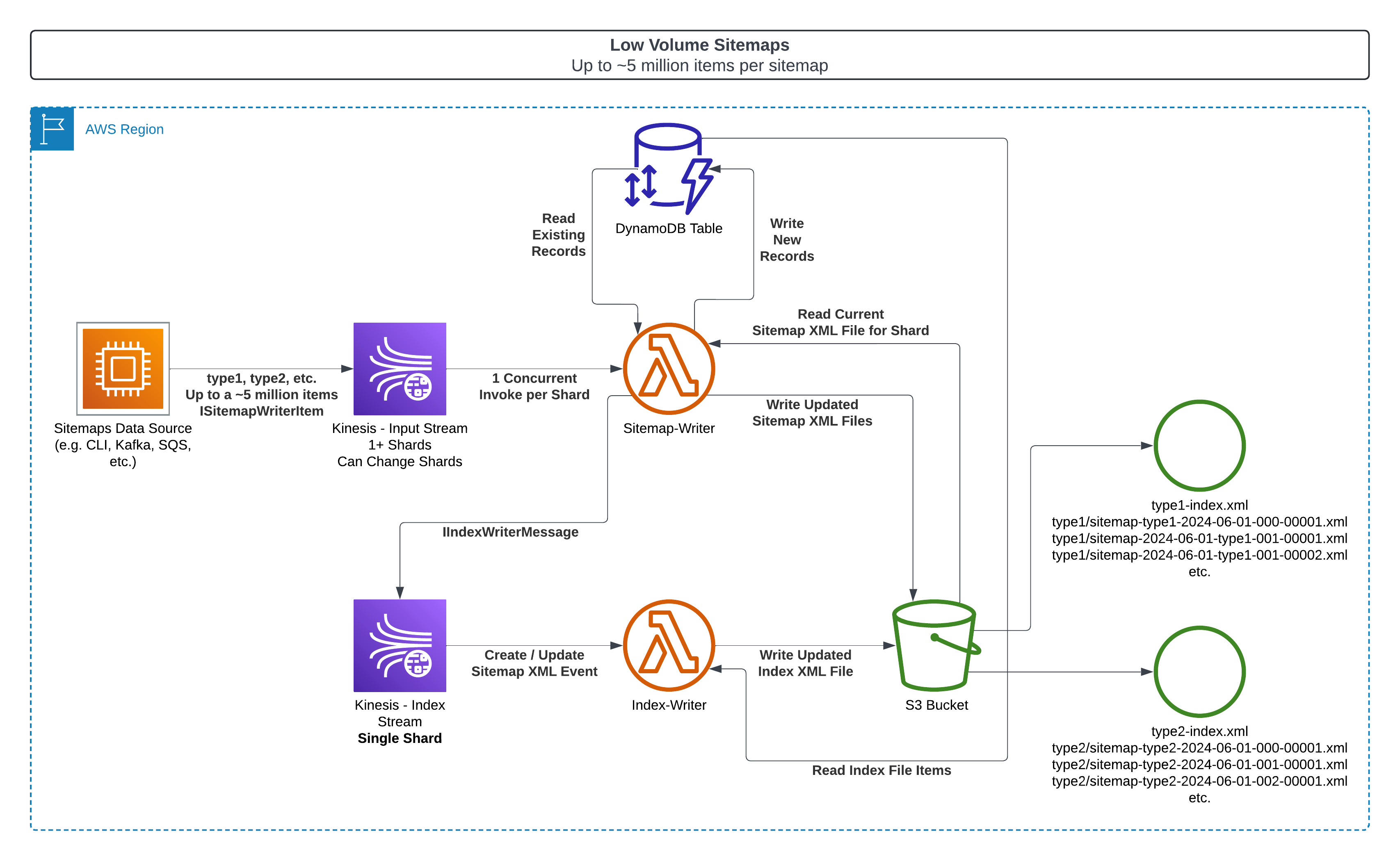The height and width of the screenshot is (861, 1400).
Task: Select the S3 Bucket icon
Action: coord(936,646)
